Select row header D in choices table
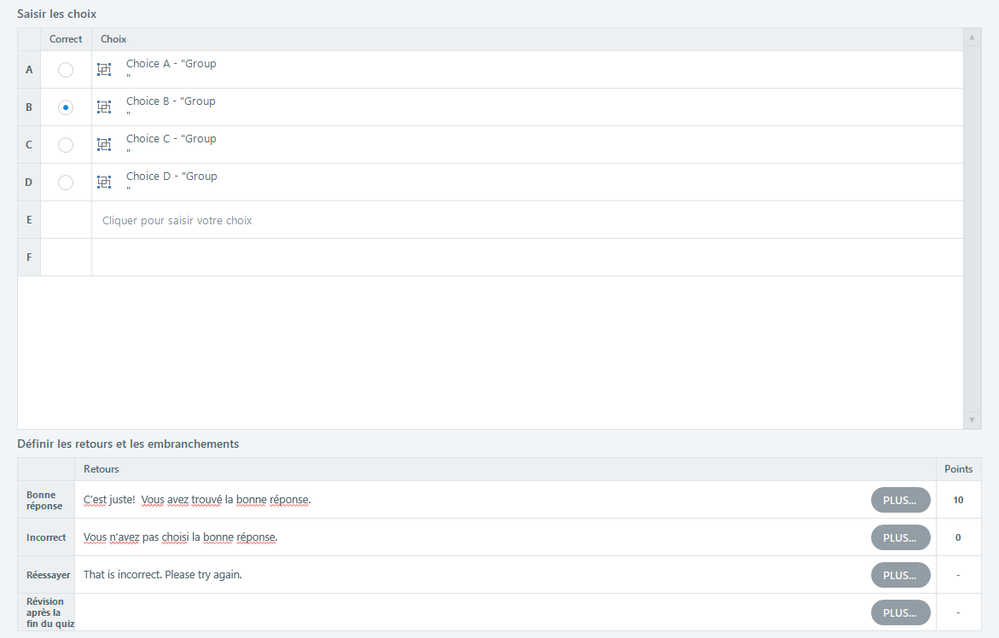999x638 pixels. pos(29,182)
